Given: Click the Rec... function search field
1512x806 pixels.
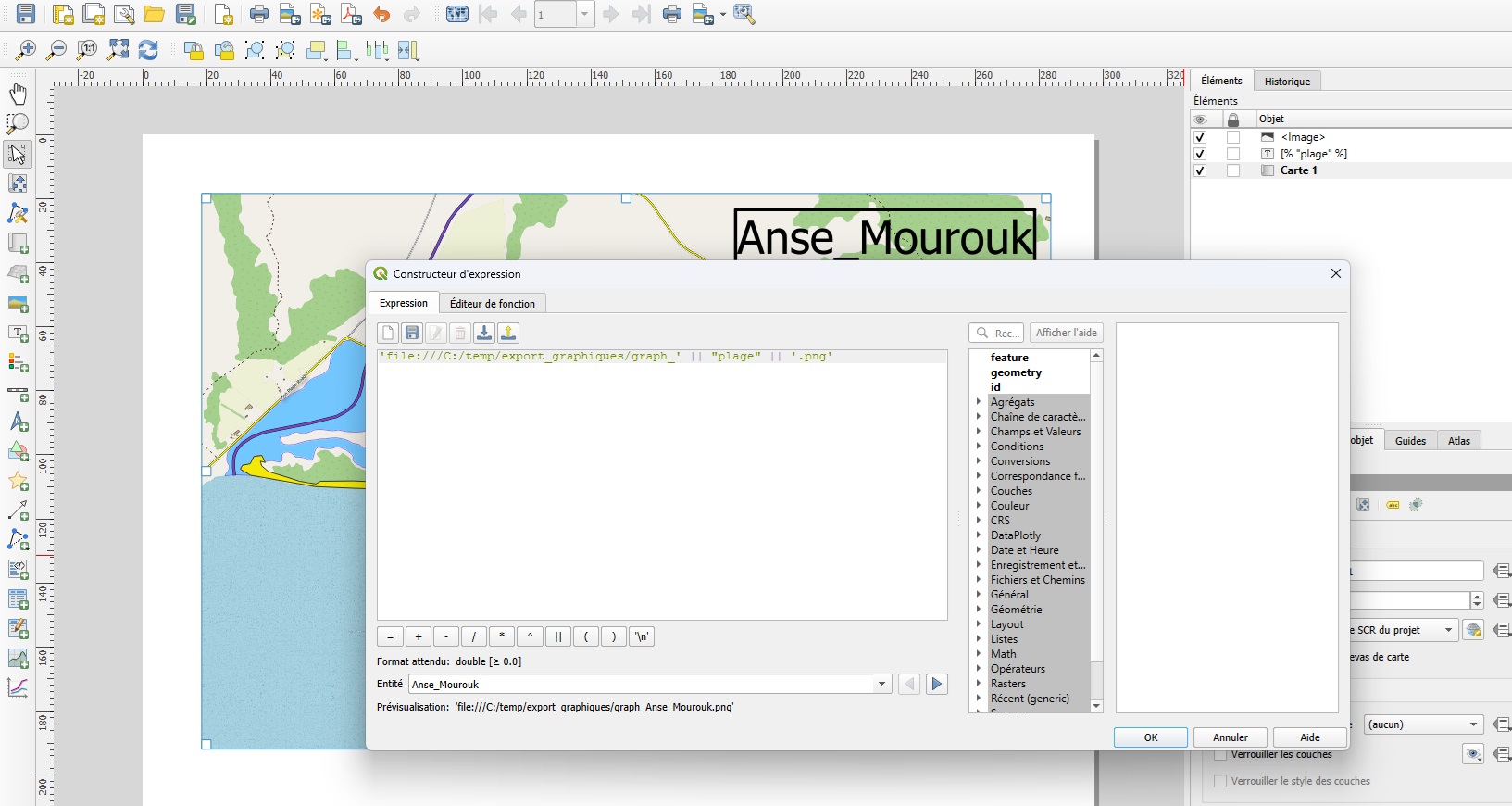Looking at the screenshot, I should (996, 333).
